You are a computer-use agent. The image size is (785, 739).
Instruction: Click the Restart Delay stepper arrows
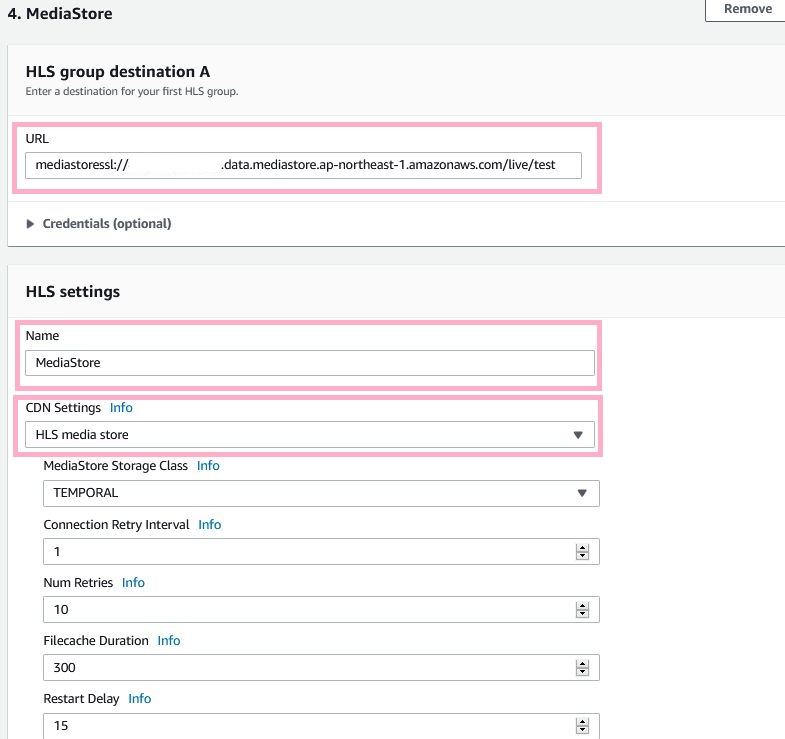pyautogui.click(x=582, y=725)
